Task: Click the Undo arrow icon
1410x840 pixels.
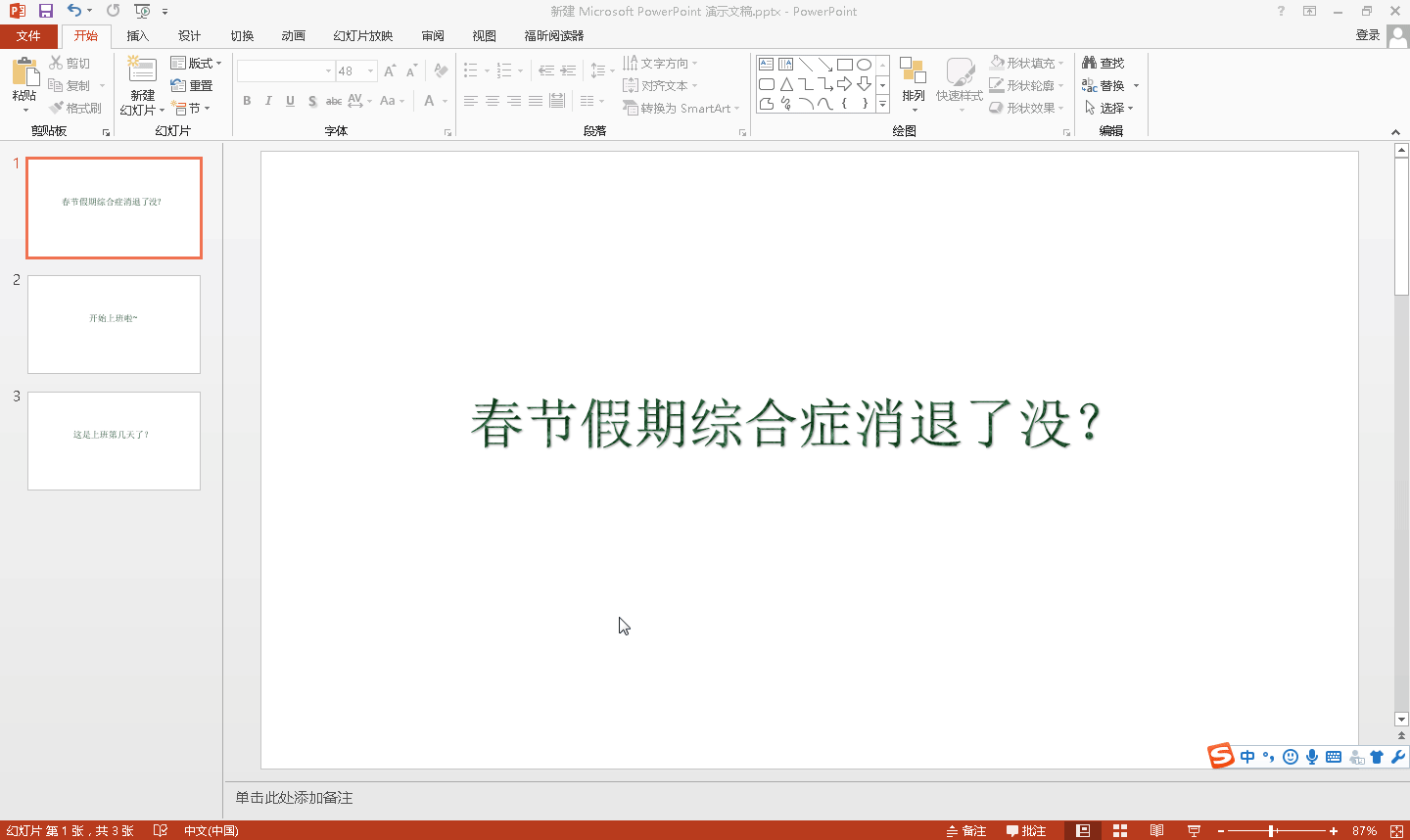Action: [74, 11]
